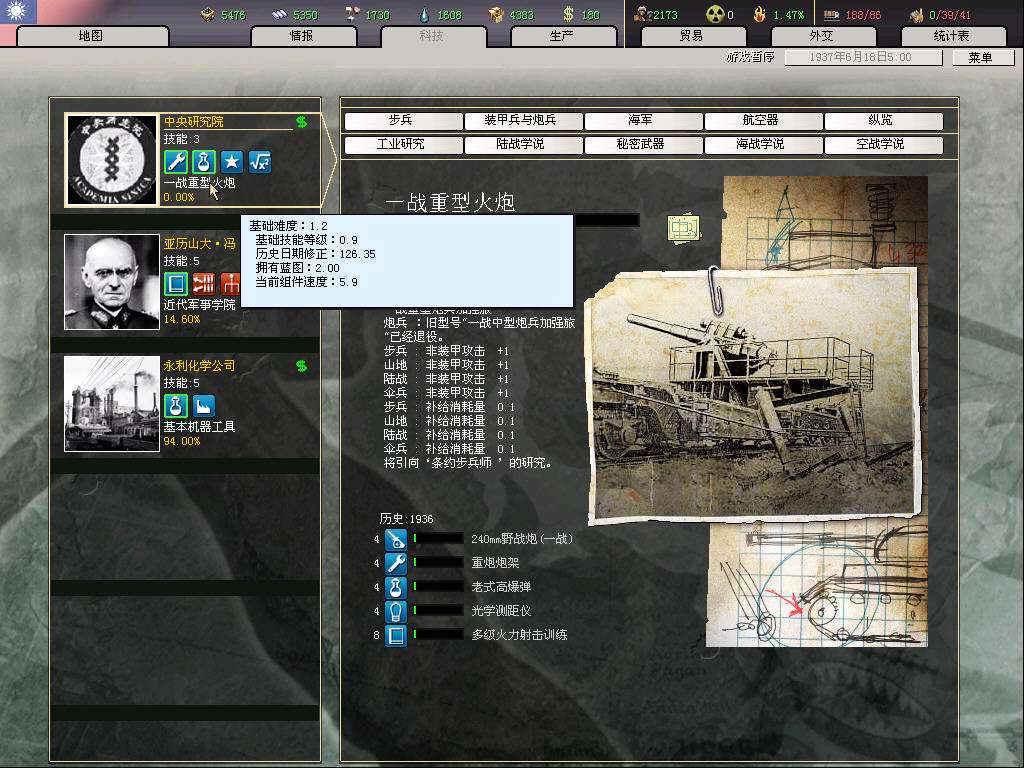Switch to the 生产 tab
This screenshot has height=768, width=1024.
[x=561, y=36]
